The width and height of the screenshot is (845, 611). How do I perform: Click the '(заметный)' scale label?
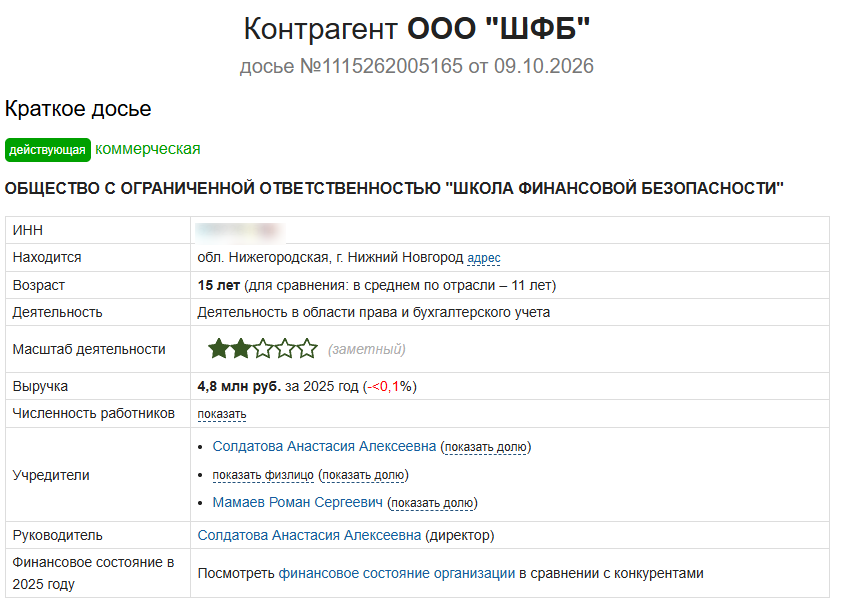[x=366, y=350]
